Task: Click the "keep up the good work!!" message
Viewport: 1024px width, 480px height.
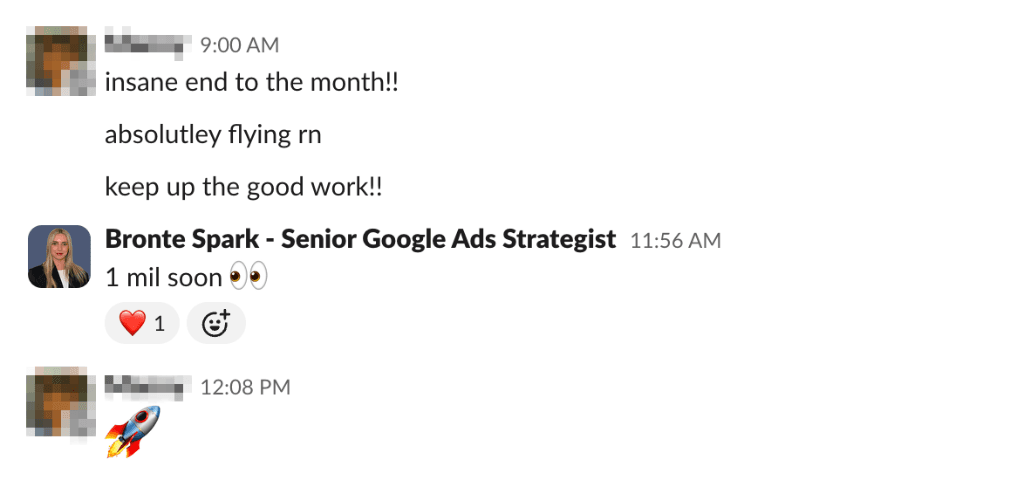Action: click(245, 186)
